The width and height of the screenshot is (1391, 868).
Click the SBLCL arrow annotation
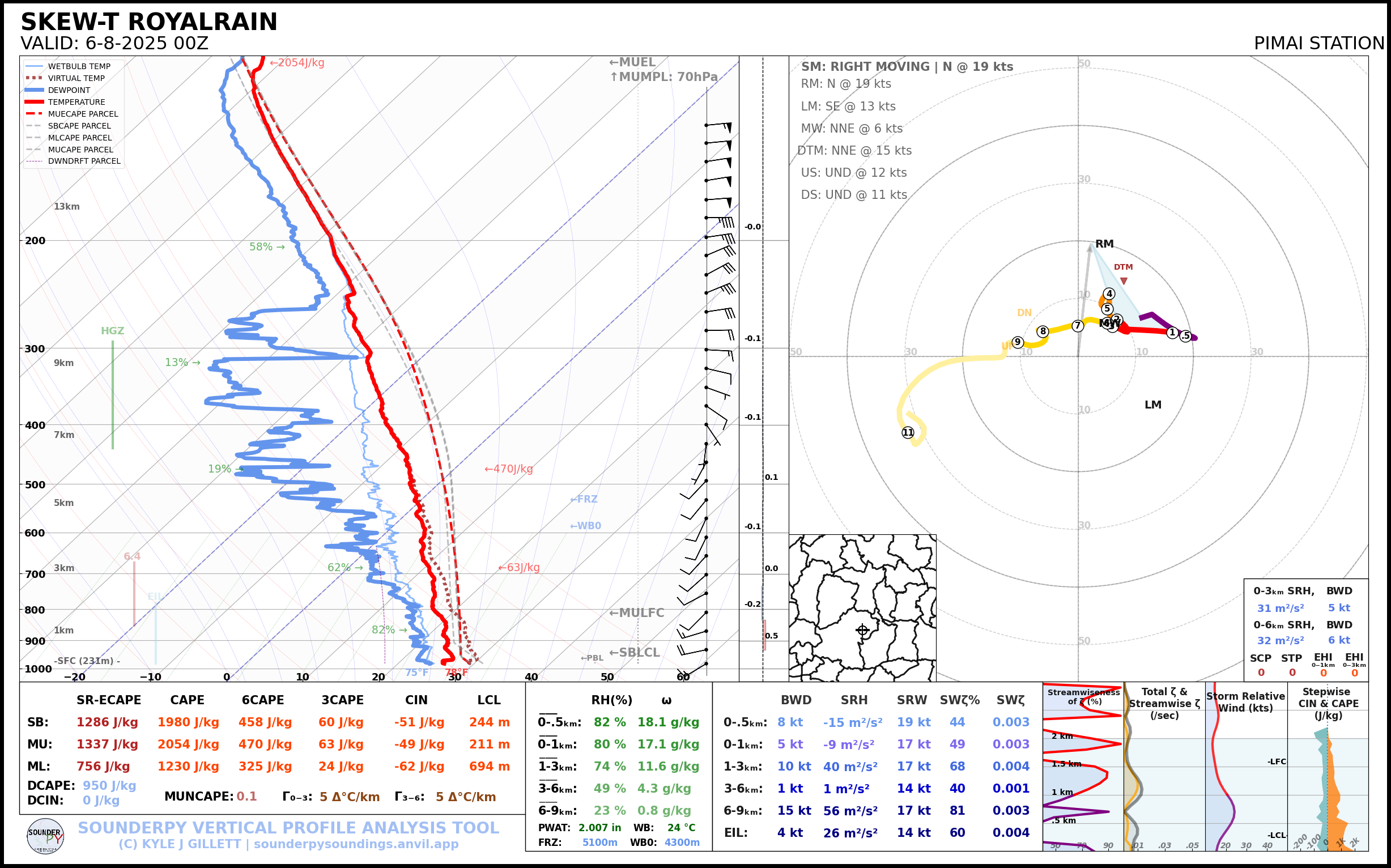pos(634,652)
